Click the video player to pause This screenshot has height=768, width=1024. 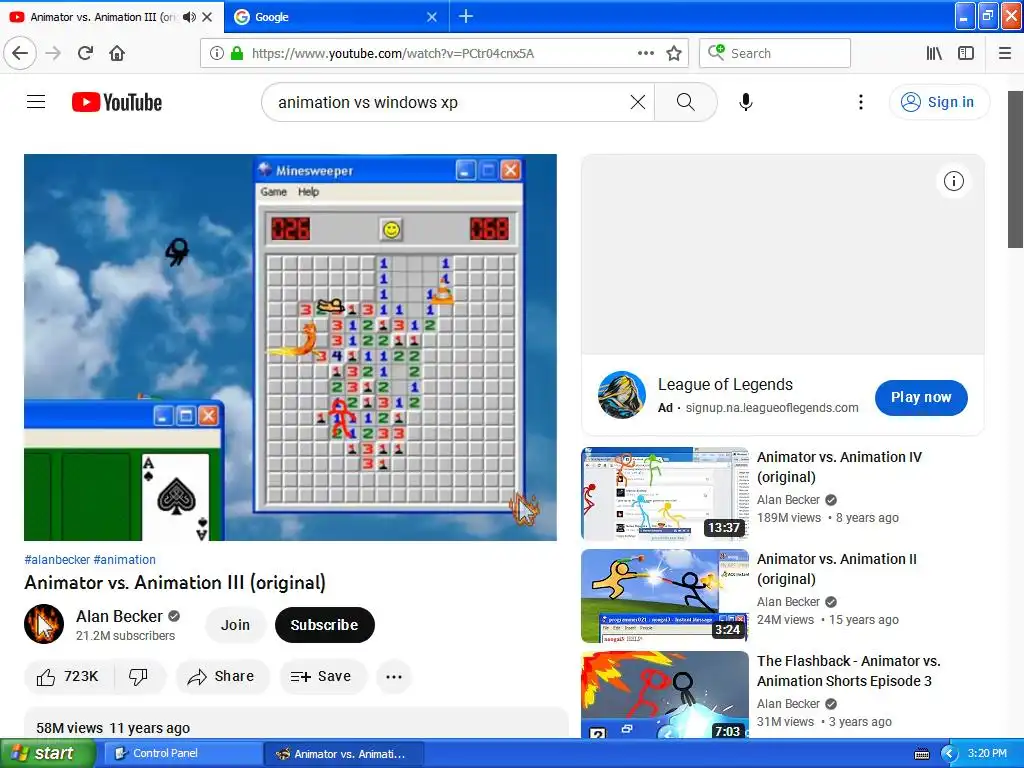[x=290, y=347]
